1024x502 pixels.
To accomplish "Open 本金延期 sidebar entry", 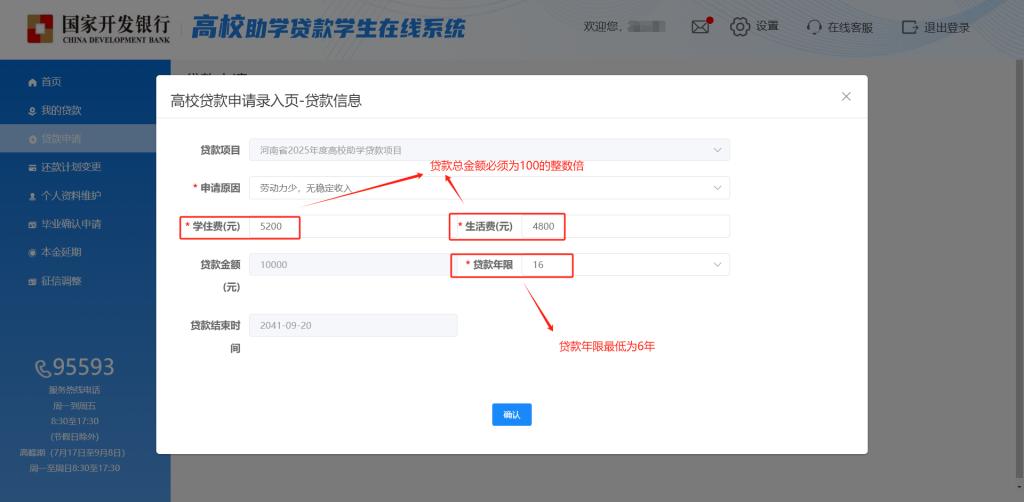I will (61, 252).
